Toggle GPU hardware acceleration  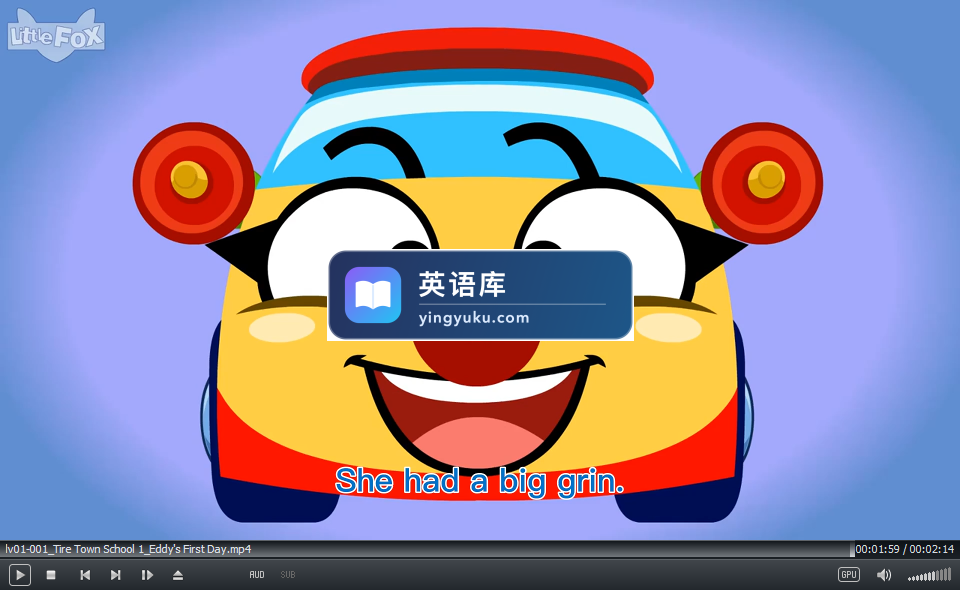(x=849, y=575)
